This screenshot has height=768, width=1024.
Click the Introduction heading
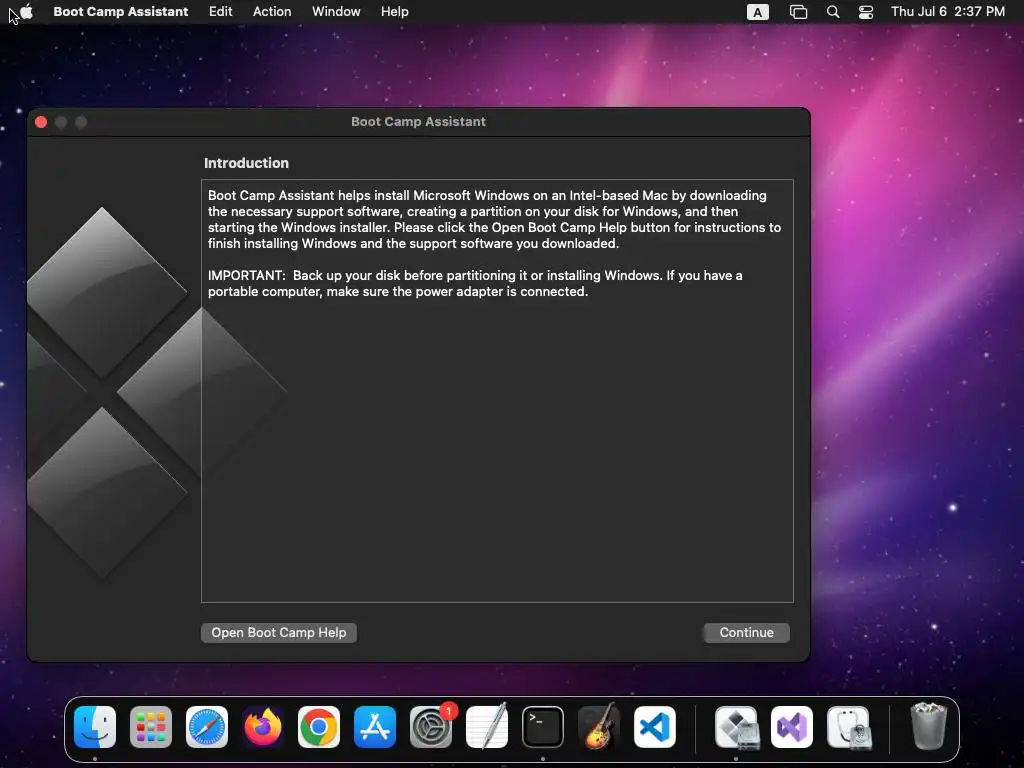246,163
